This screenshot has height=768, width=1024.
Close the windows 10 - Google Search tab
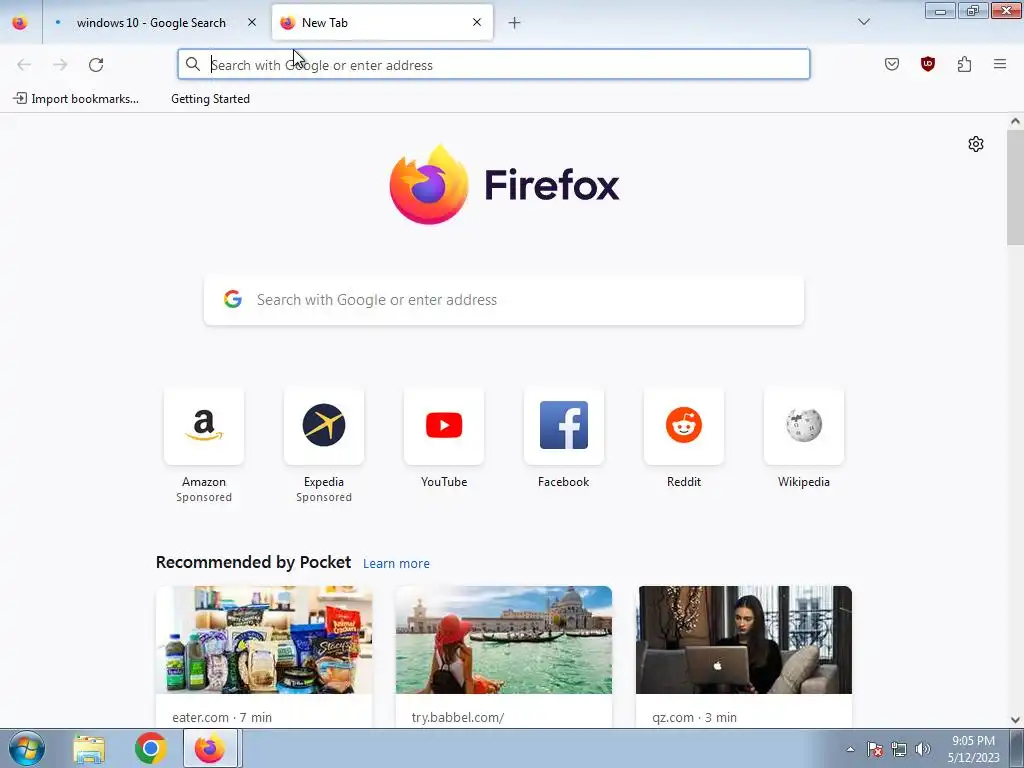pyautogui.click(x=252, y=23)
